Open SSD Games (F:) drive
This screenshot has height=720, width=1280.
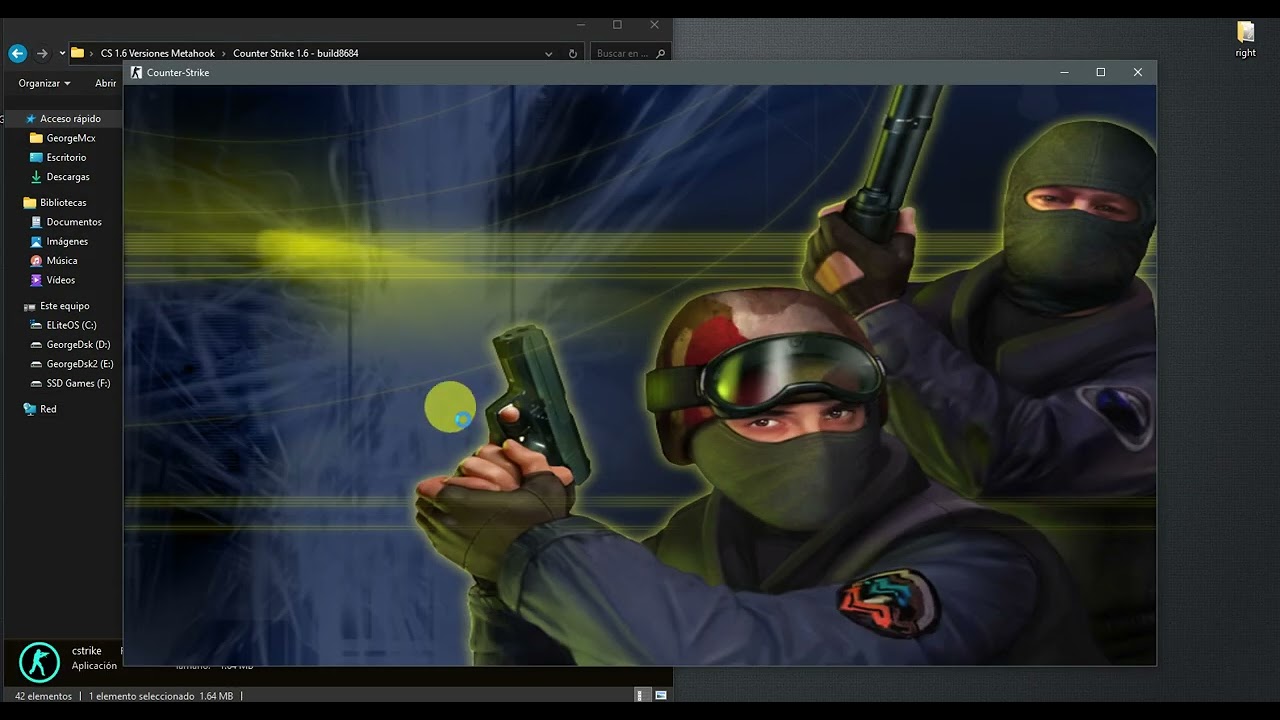(78, 384)
